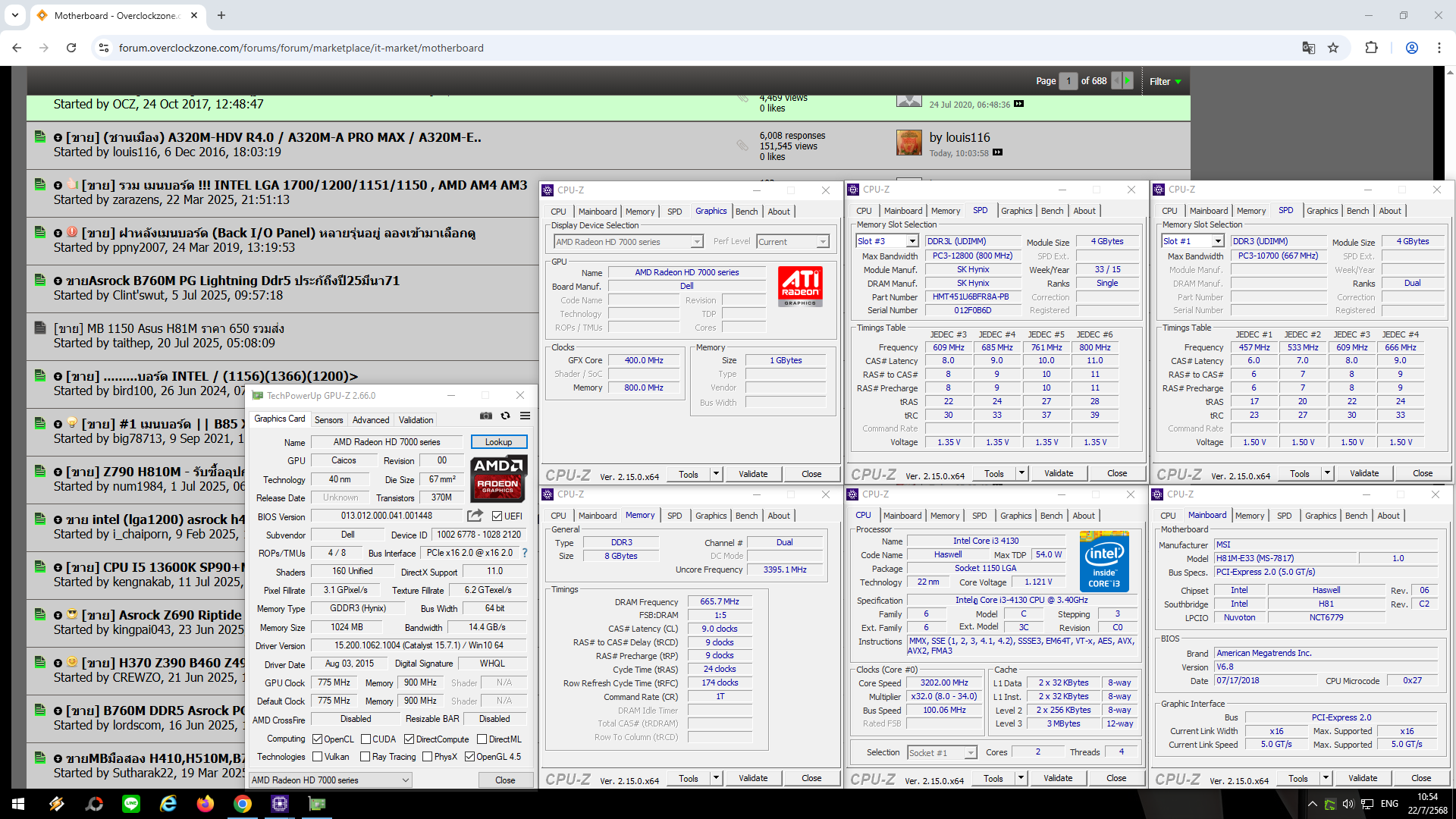The width and height of the screenshot is (1456, 819).
Task: Click the GPU-Z screenshot camera icon
Action: [x=485, y=416]
